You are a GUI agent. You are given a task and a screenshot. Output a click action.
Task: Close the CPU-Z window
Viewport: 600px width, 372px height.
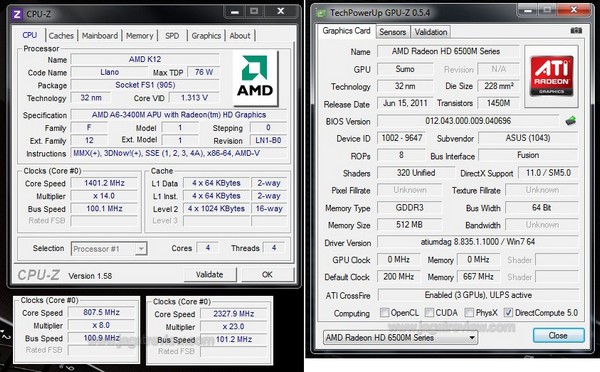pos(281,11)
